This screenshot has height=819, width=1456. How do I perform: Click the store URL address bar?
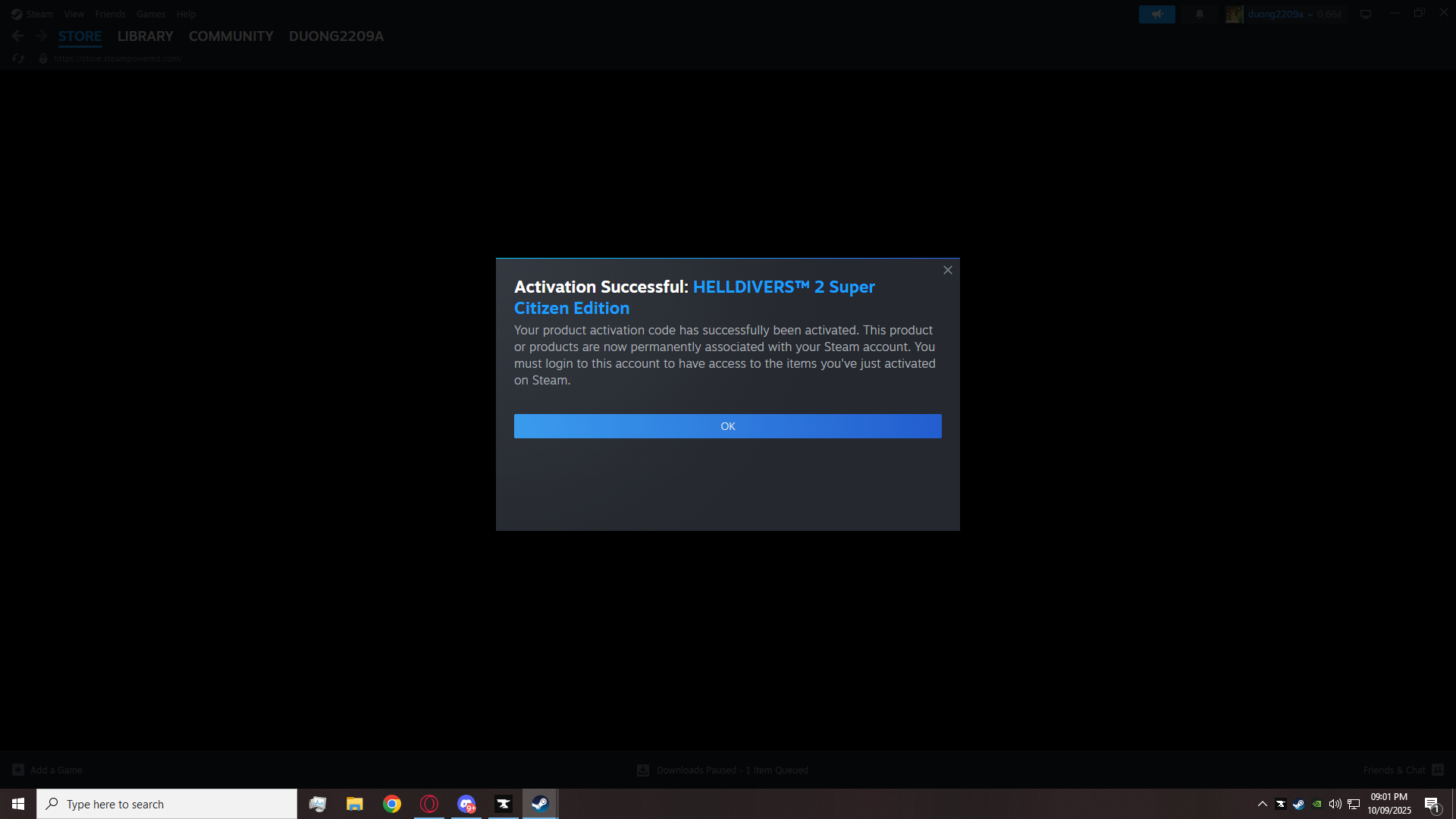click(x=118, y=58)
